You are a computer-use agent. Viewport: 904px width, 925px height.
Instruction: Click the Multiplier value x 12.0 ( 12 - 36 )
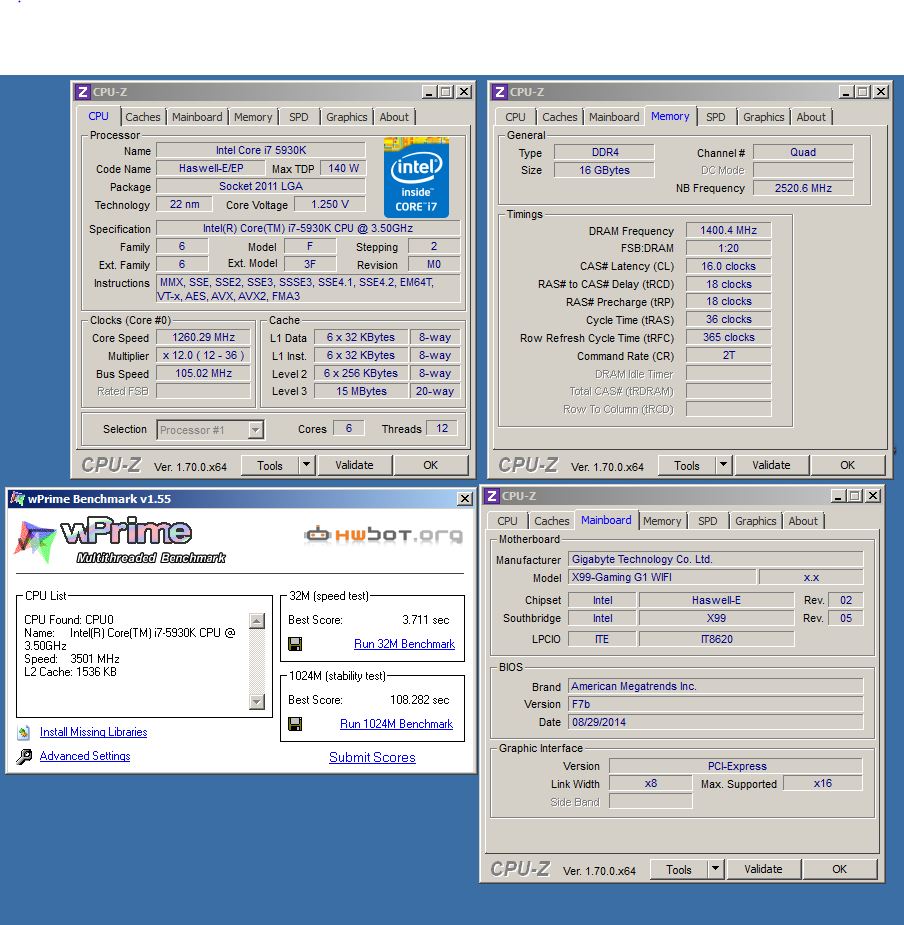203,355
